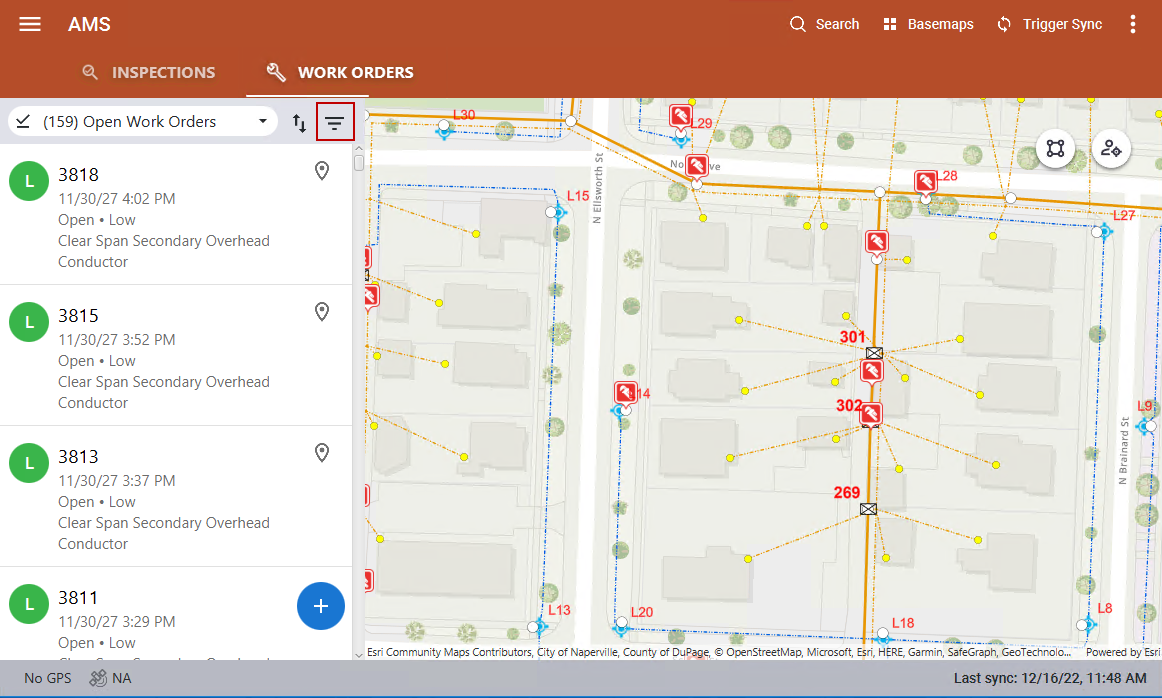1162x698 pixels.
Task: Click the streetlight symbol at L15
Action: click(559, 213)
